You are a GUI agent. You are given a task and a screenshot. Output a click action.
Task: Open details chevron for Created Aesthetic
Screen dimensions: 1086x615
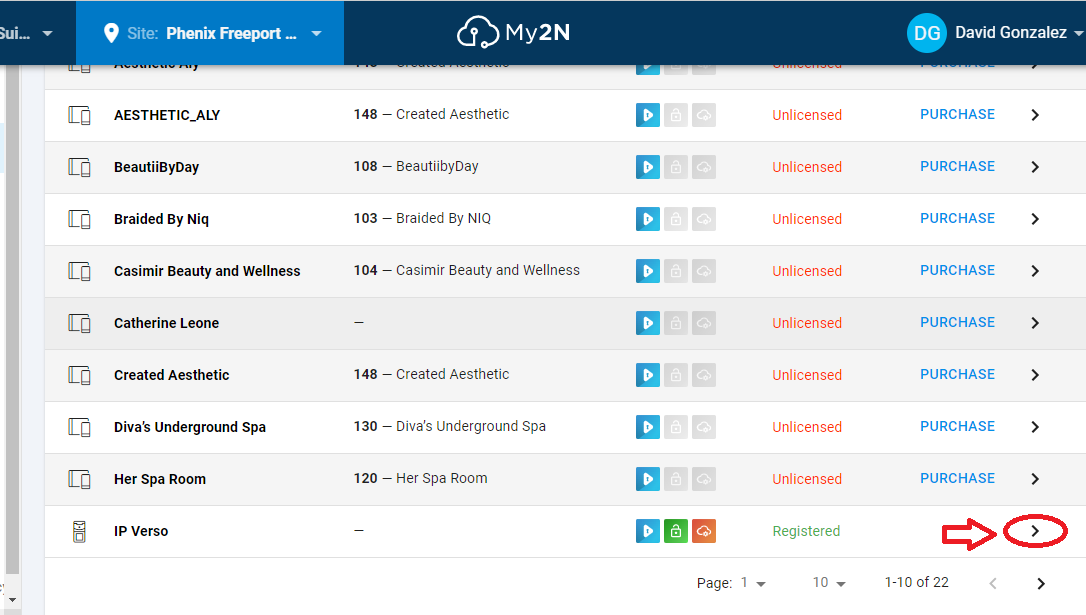(x=1035, y=375)
